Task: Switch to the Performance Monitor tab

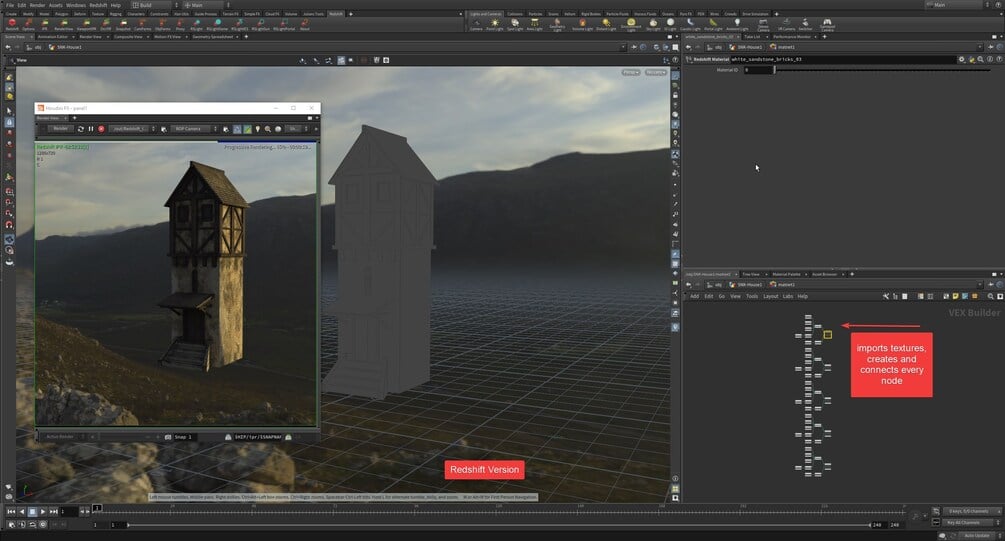Action: click(x=792, y=37)
